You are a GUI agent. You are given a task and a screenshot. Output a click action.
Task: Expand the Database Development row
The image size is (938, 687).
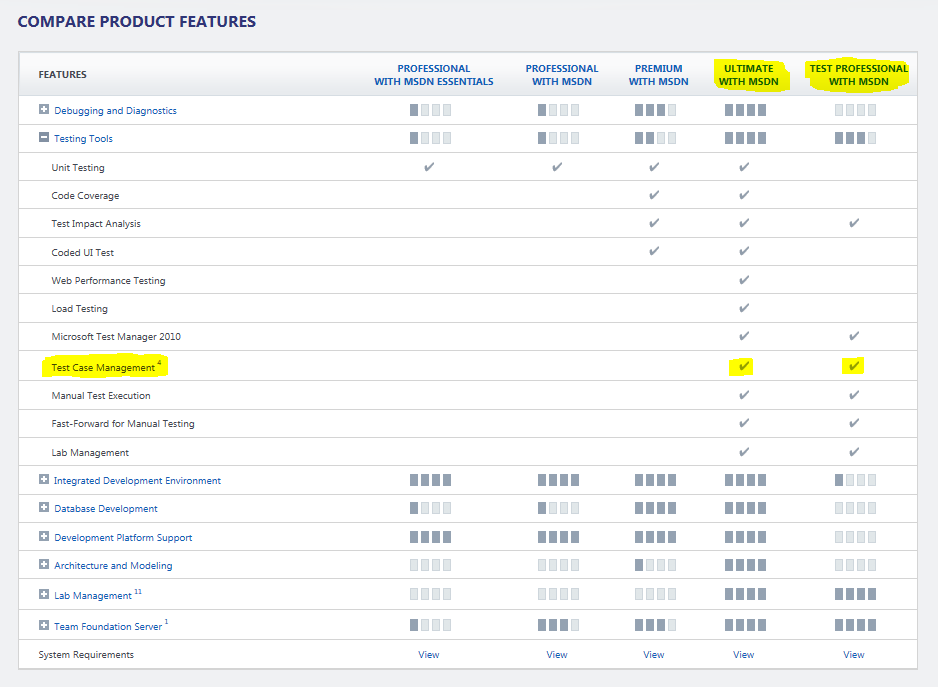pyautogui.click(x=44, y=507)
